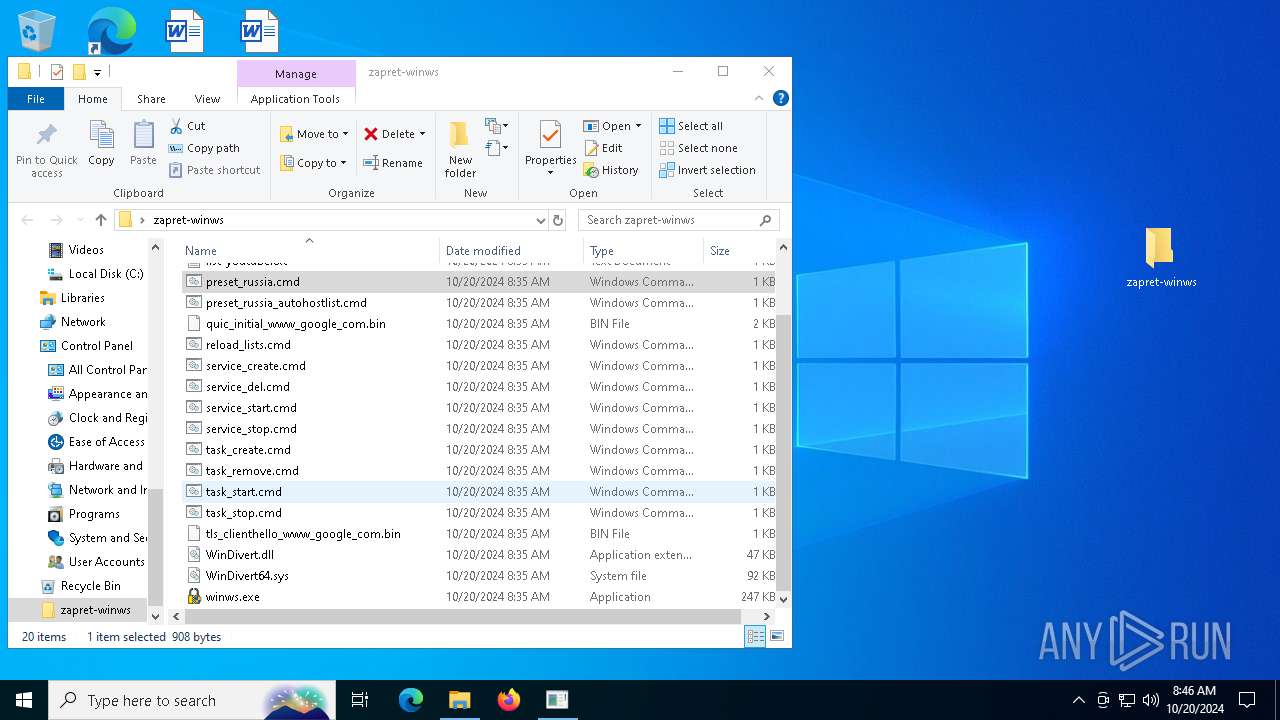
Task: Open Local Disk (C:) in sidebar
Action: coord(105,274)
